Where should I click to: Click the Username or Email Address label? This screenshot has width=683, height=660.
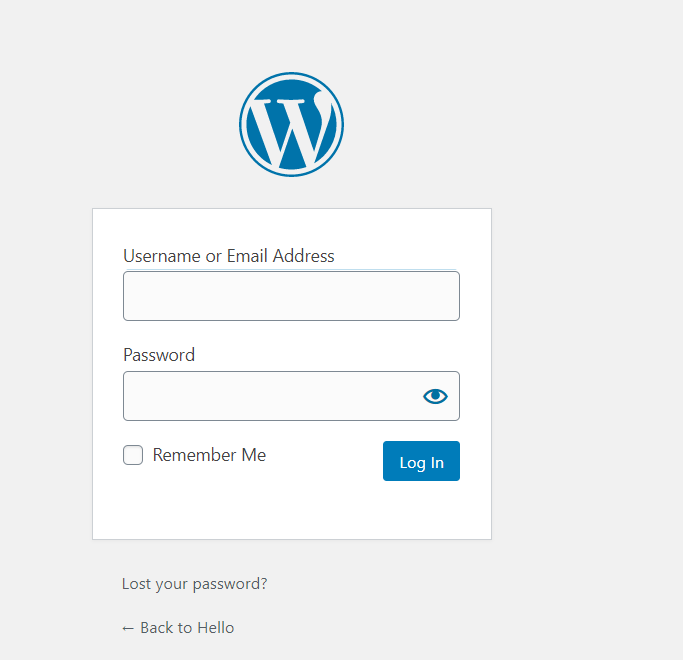click(x=228, y=256)
